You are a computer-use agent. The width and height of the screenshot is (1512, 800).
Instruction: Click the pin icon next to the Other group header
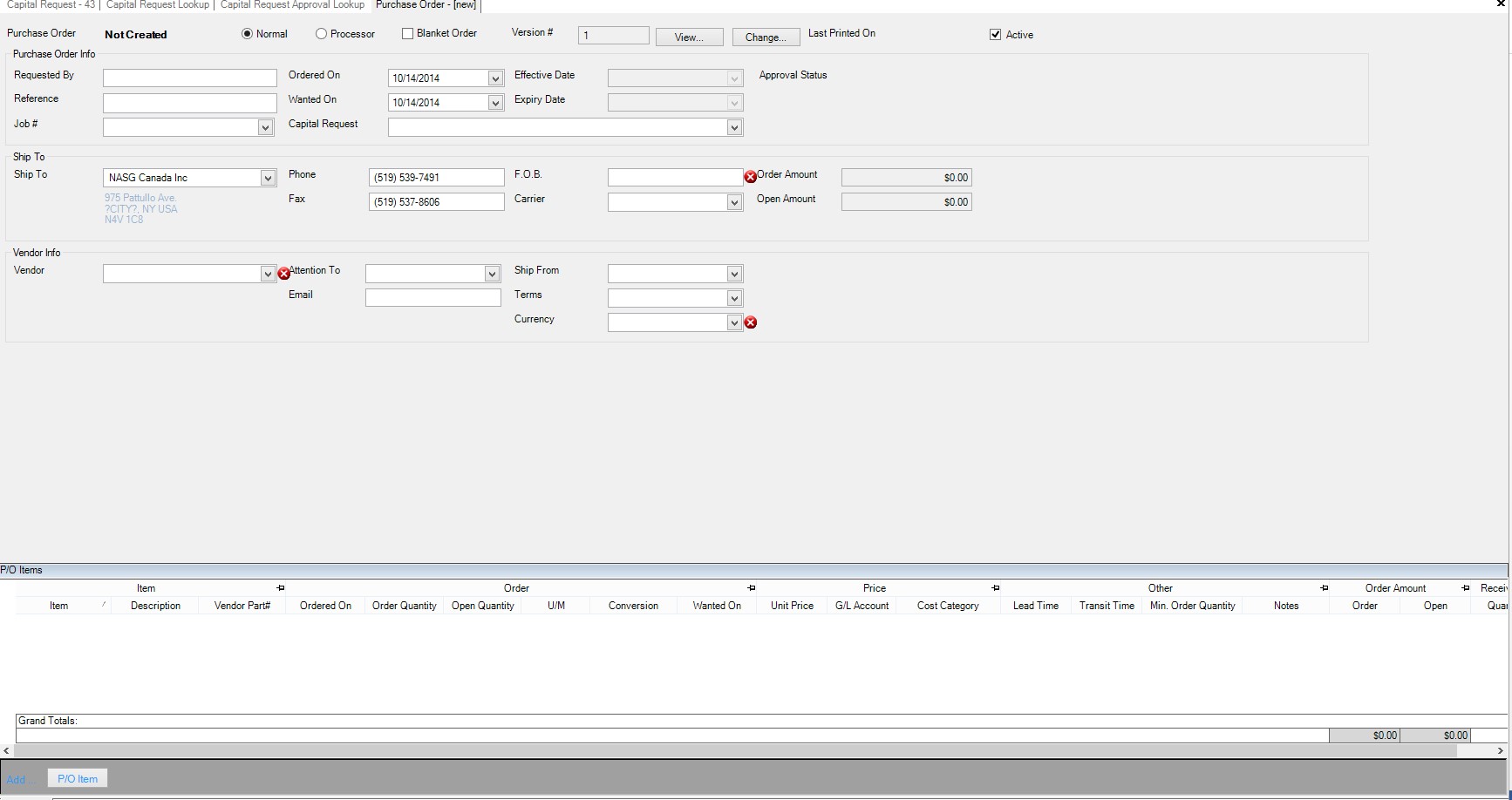click(x=1325, y=588)
